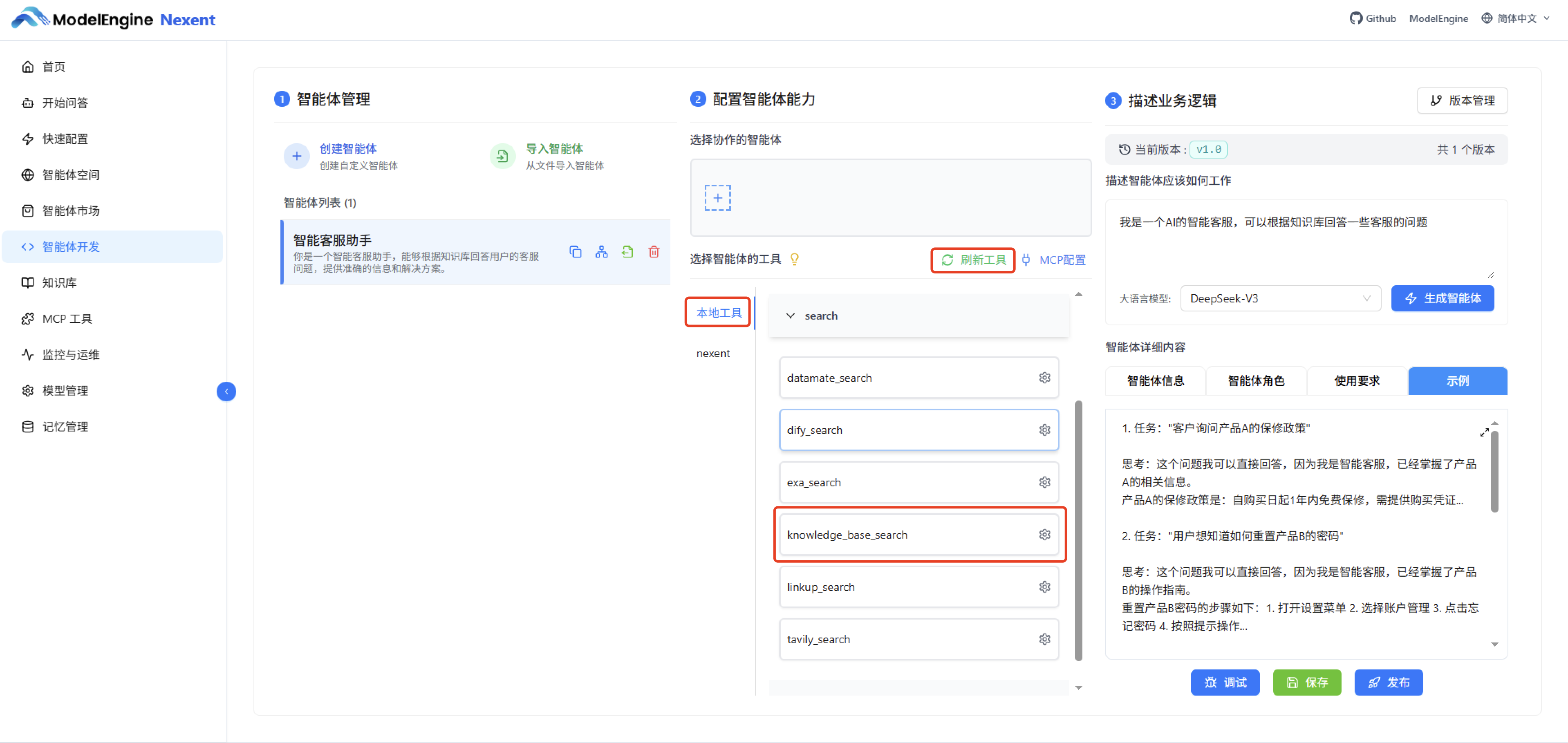1568x743 pixels.
Task: Select the nexent tool source tab
Action: pyautogui.click(x=713, y=353)
